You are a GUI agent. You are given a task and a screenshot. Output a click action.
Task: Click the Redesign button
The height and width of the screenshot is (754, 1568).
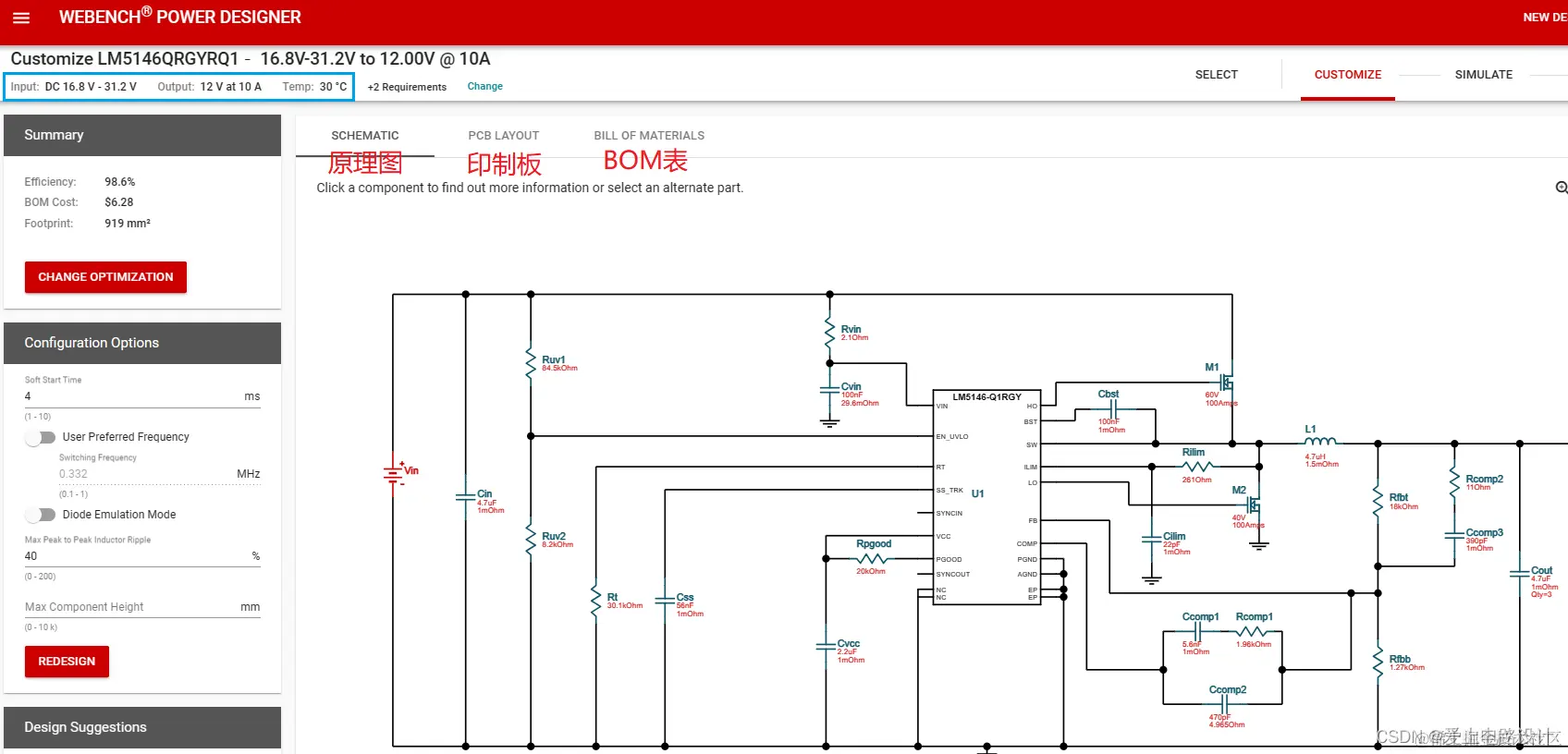tap(67, 662)
